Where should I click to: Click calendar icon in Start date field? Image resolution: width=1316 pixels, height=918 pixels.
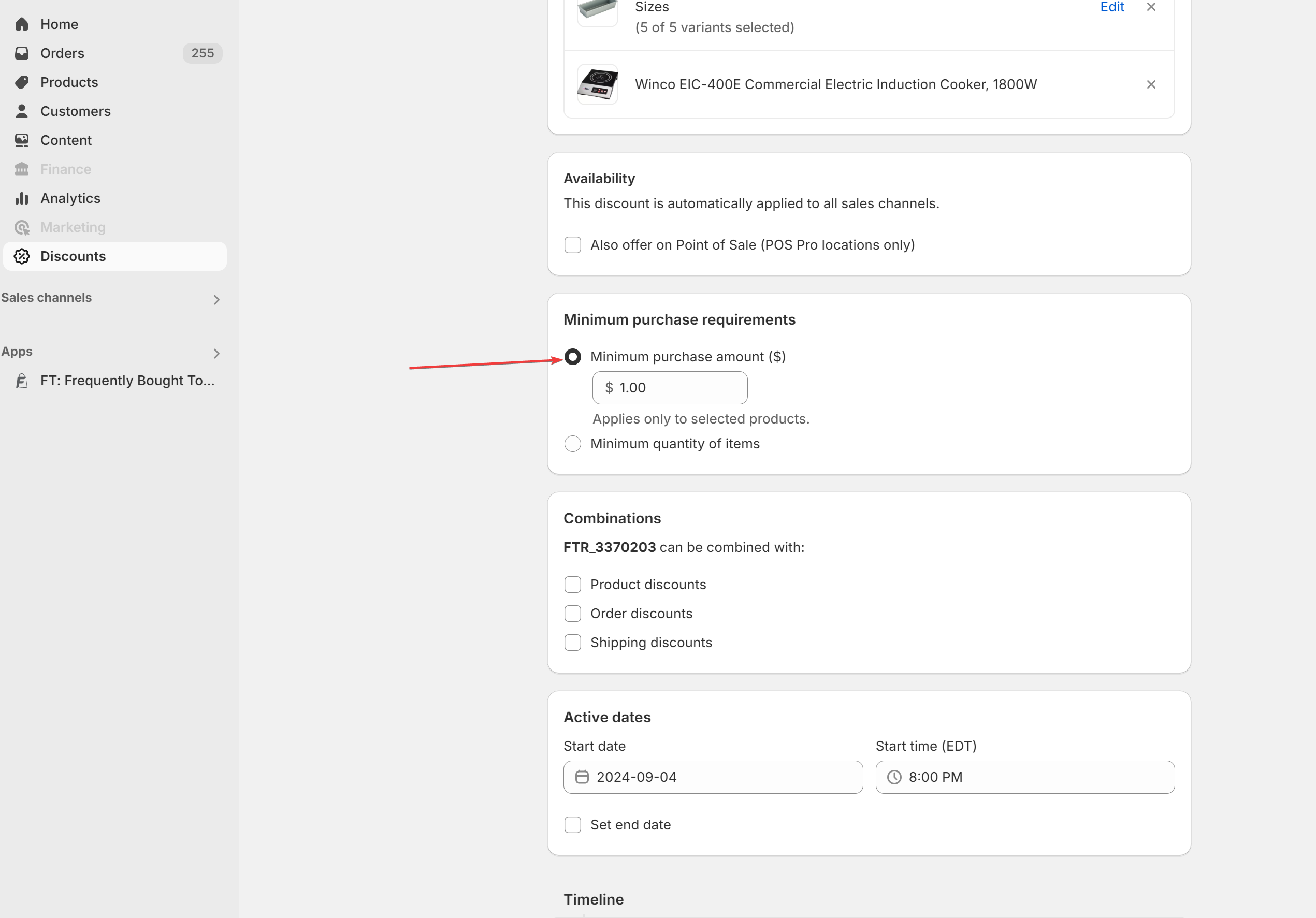tap(582, 777)
